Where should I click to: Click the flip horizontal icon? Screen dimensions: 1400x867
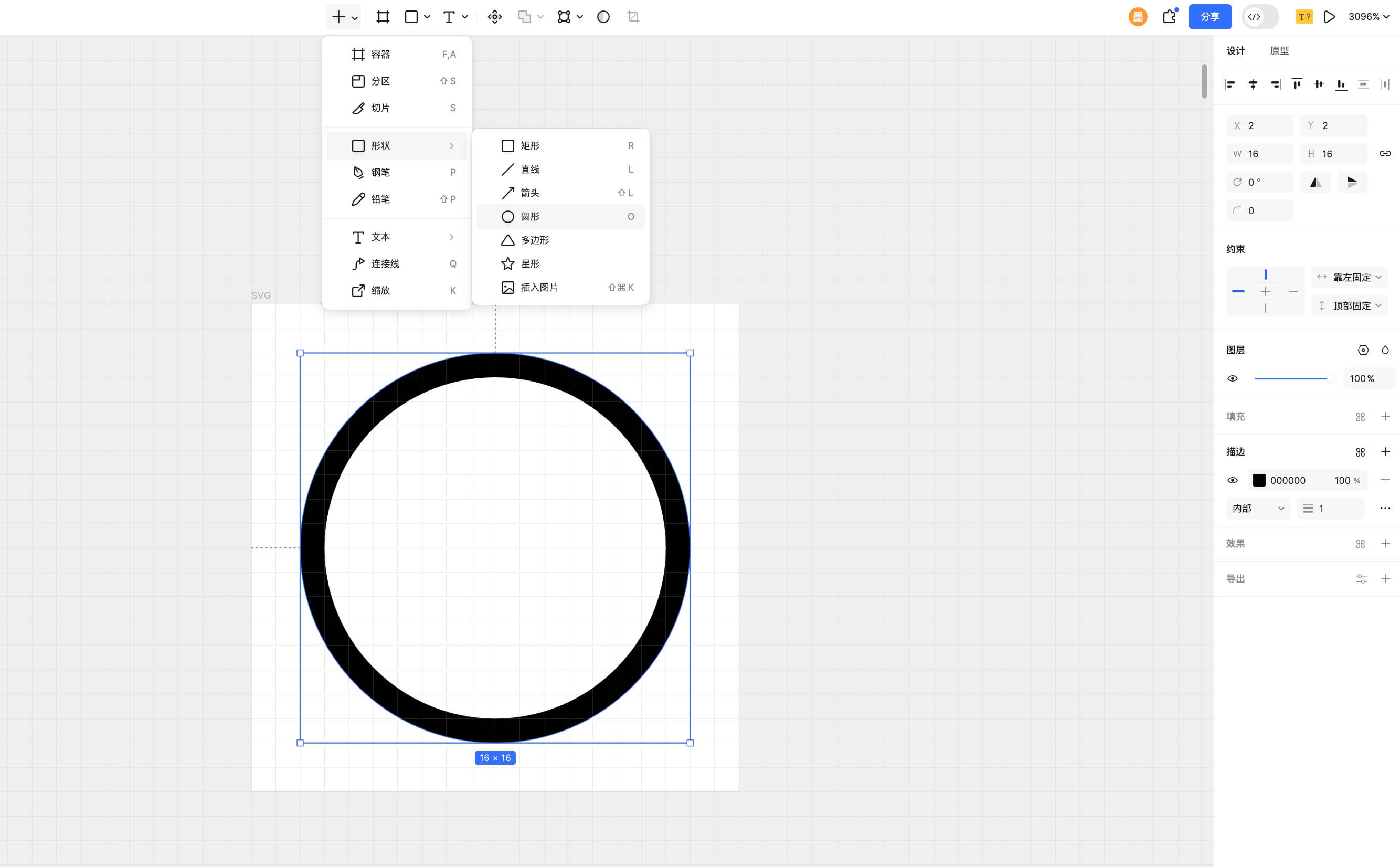tap(1315, 182)
